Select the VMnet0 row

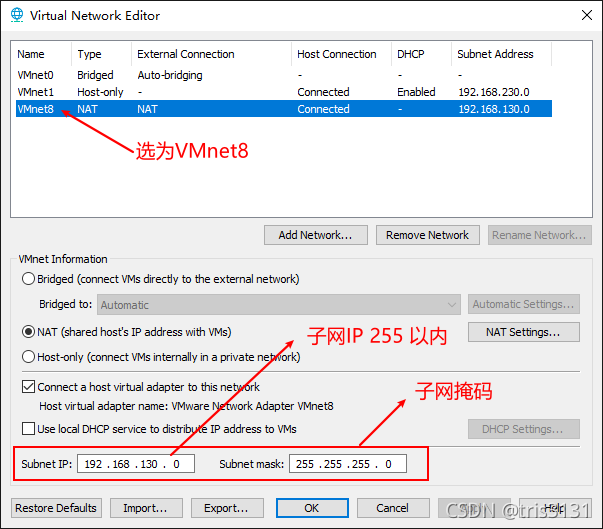coord(284,75)
